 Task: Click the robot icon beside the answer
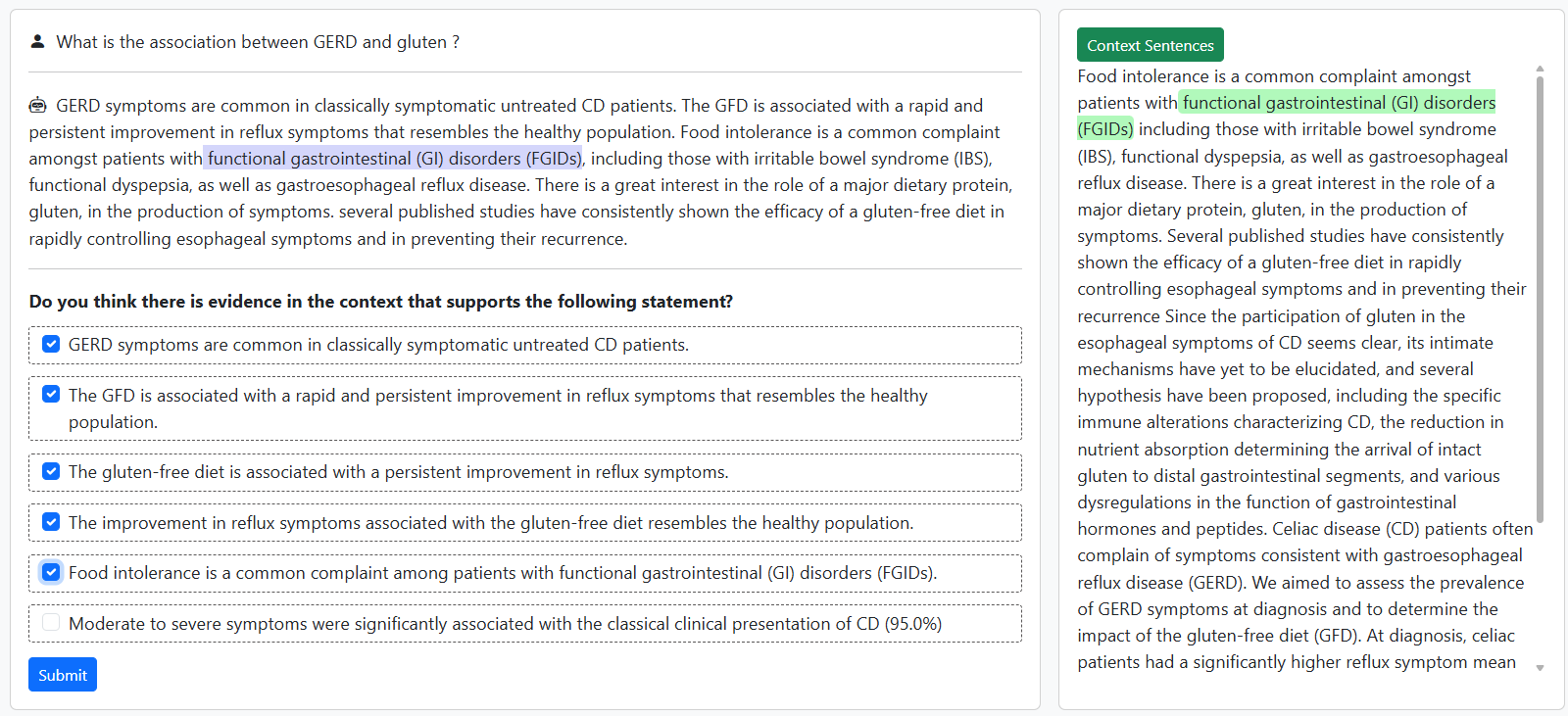pyautogui.click(x=38, y=105)
